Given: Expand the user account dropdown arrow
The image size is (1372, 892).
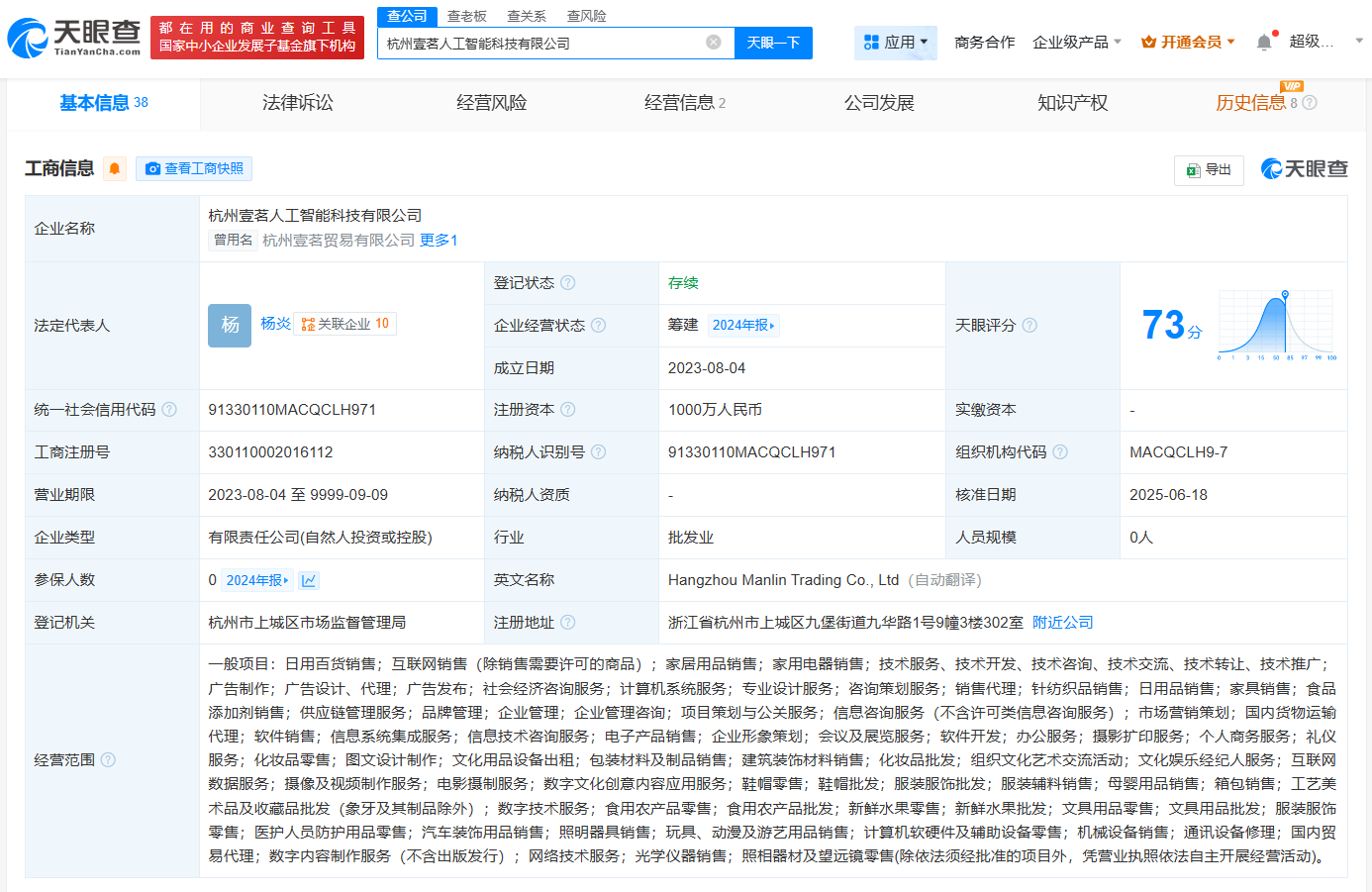Looking at the screenshot, I should [1359, 42].
